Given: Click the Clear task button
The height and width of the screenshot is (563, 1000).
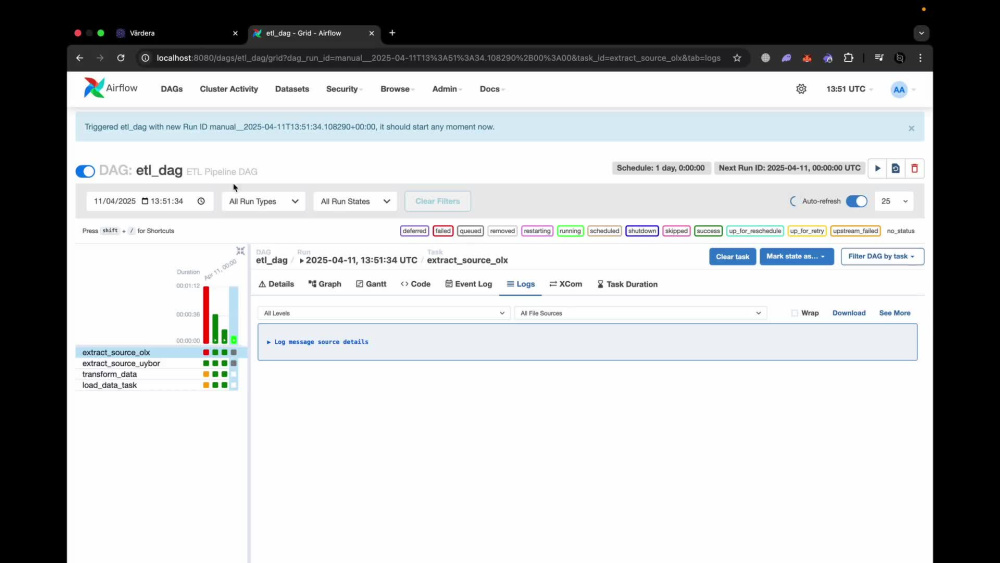Looking at the screenshot, I should tap(732, 256).
